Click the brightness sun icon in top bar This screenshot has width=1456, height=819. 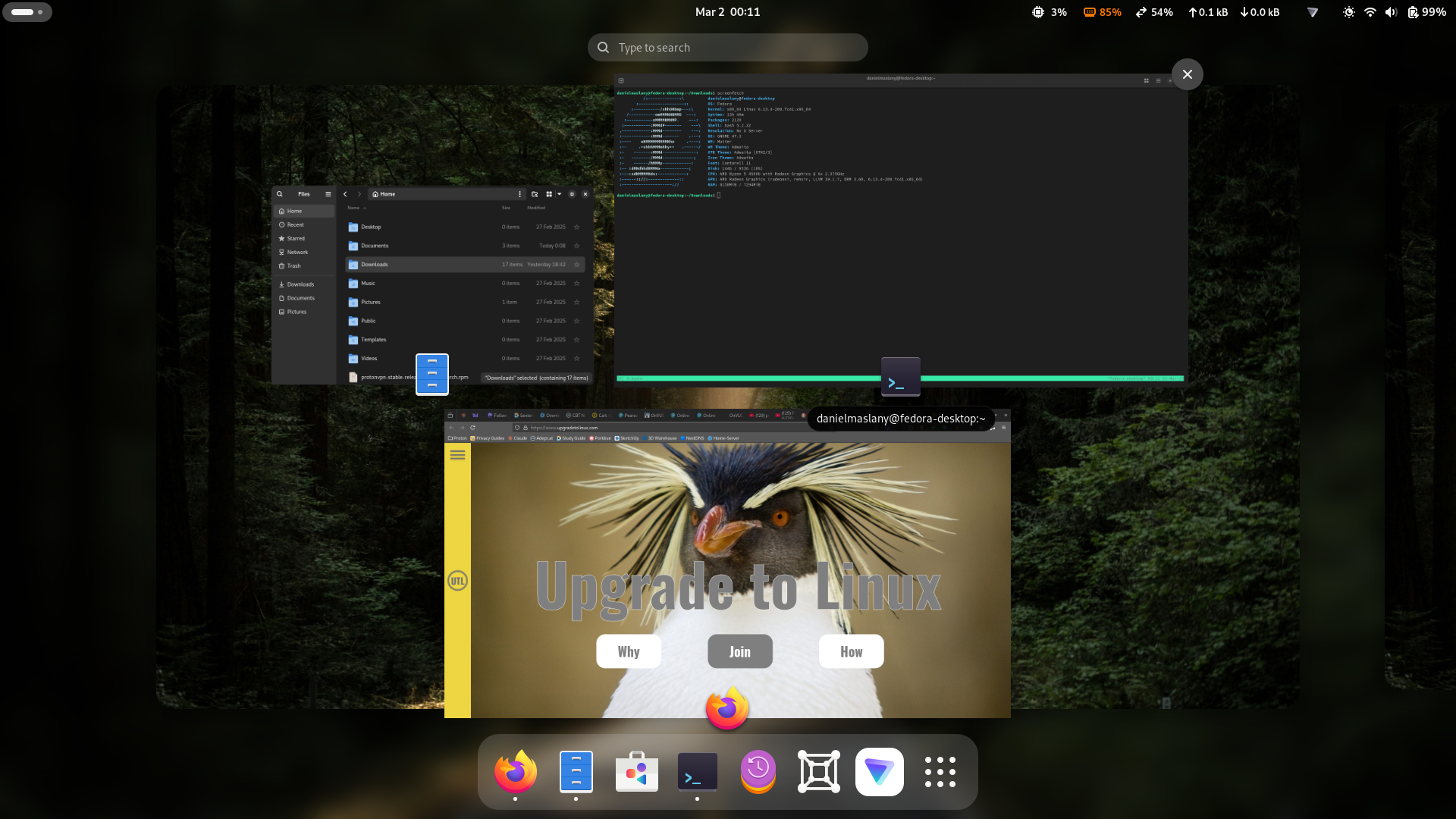[1349, 12]
